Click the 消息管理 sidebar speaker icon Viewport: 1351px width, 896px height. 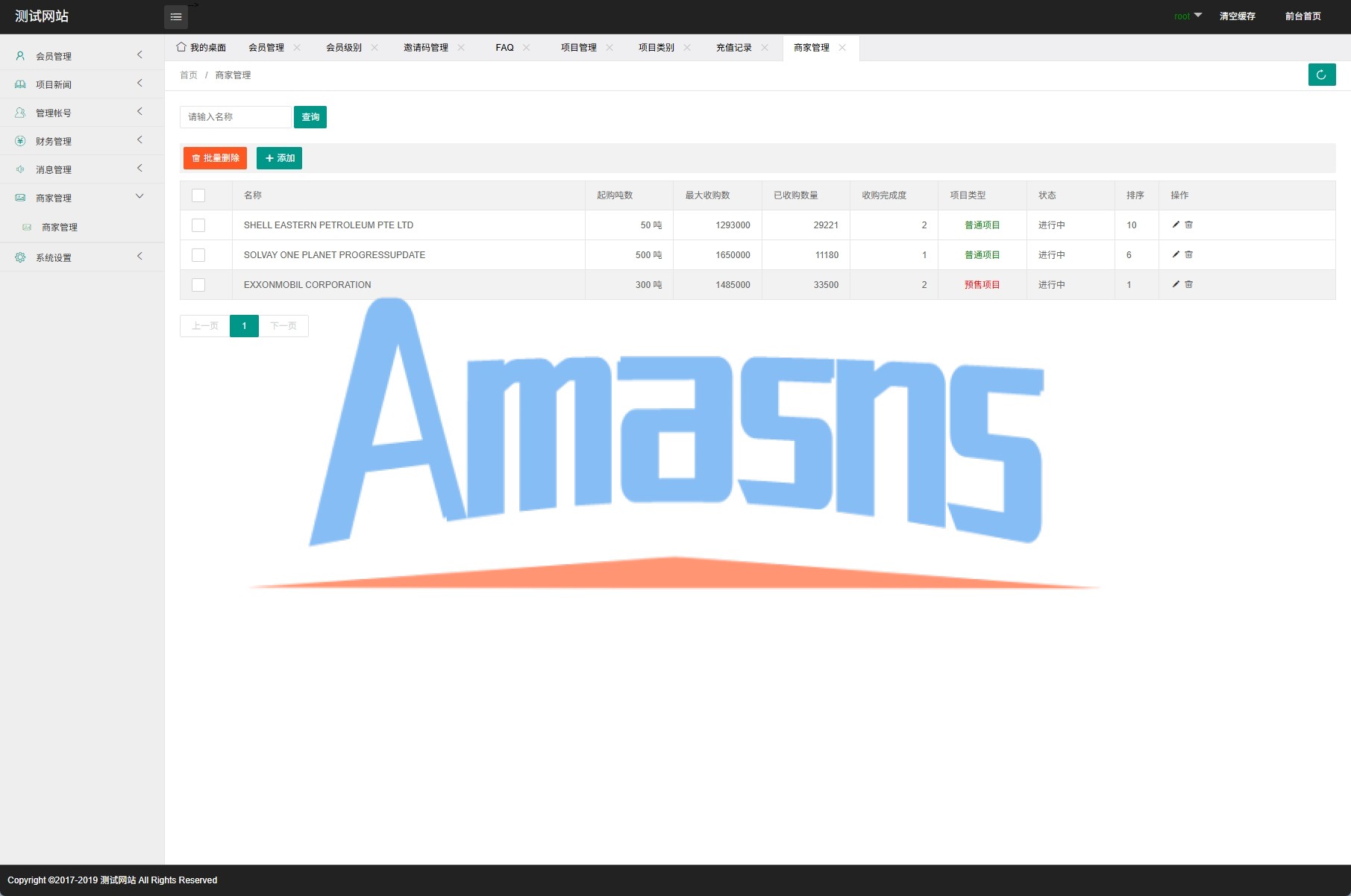tap(20, 169)
